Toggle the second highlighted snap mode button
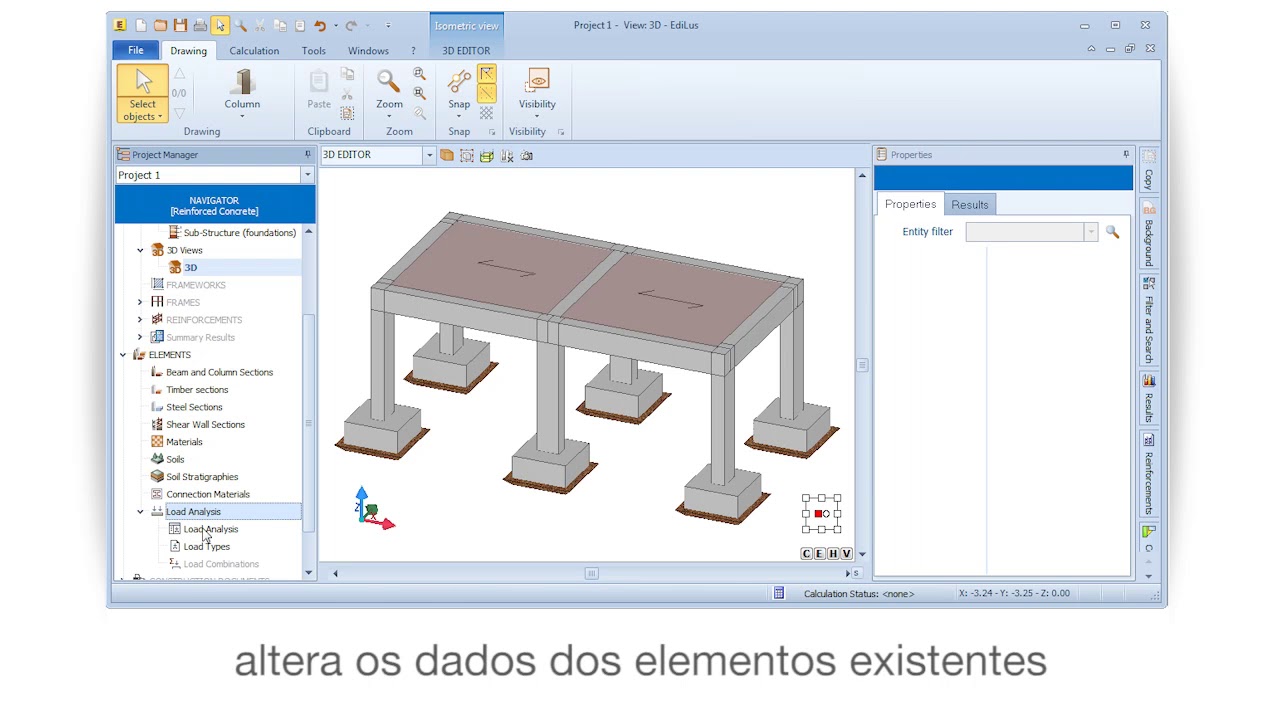 coord(486,93)
